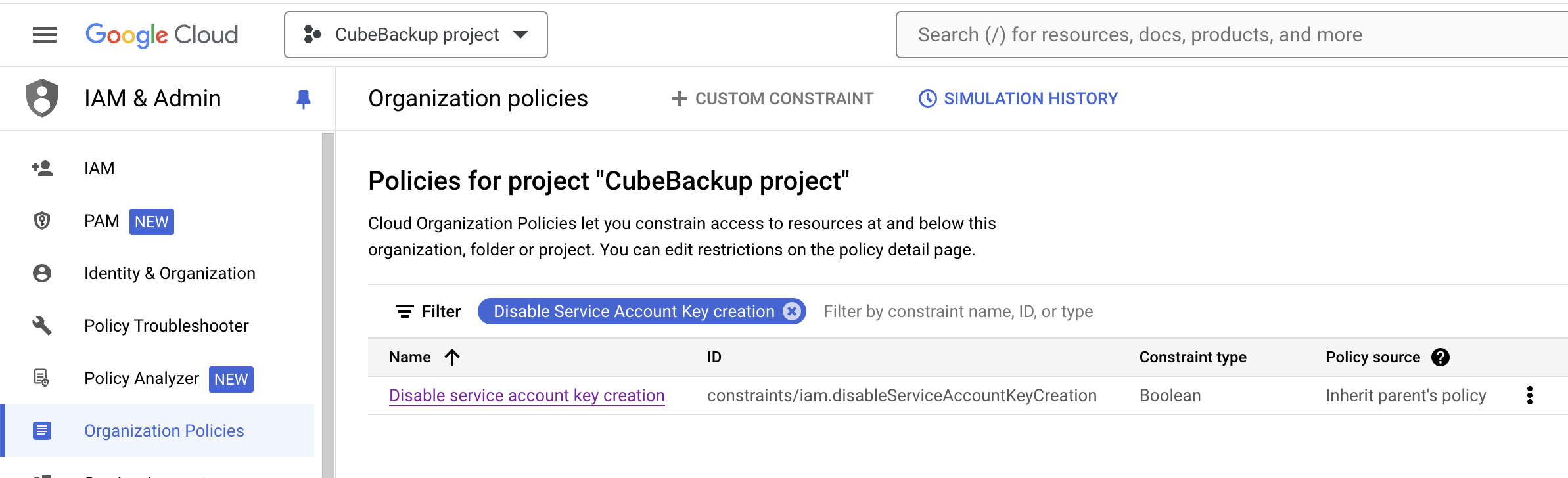The image size is (1568, 478).
Task: Click the Filter by constraint name field
Action: (958, 311)
